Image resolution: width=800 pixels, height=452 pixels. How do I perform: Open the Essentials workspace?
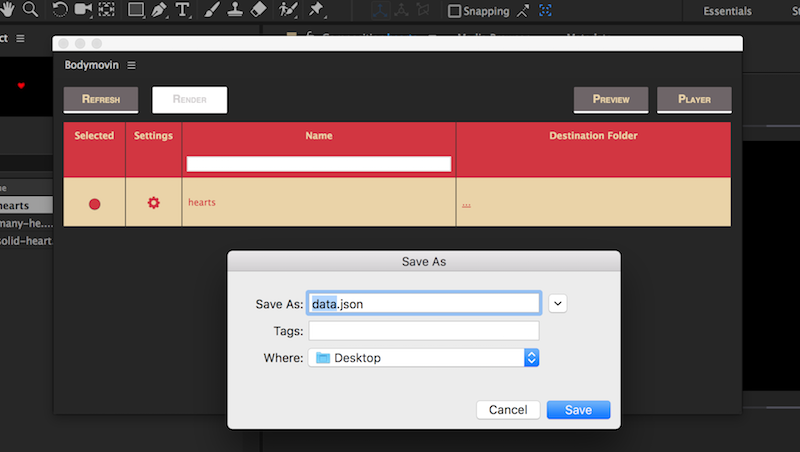tap(727, 11)
